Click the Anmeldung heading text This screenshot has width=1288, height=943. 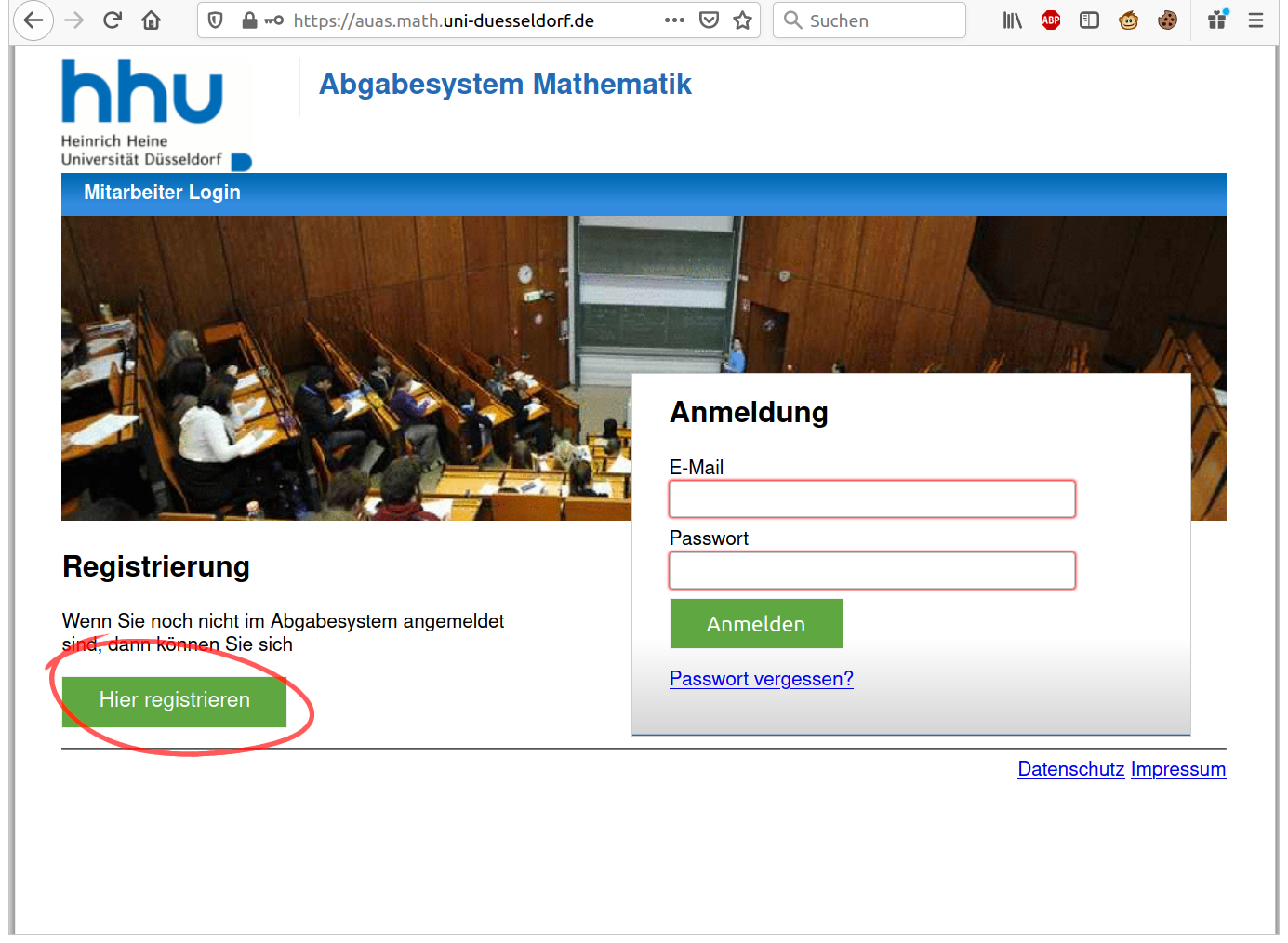[x=749, y=412]
